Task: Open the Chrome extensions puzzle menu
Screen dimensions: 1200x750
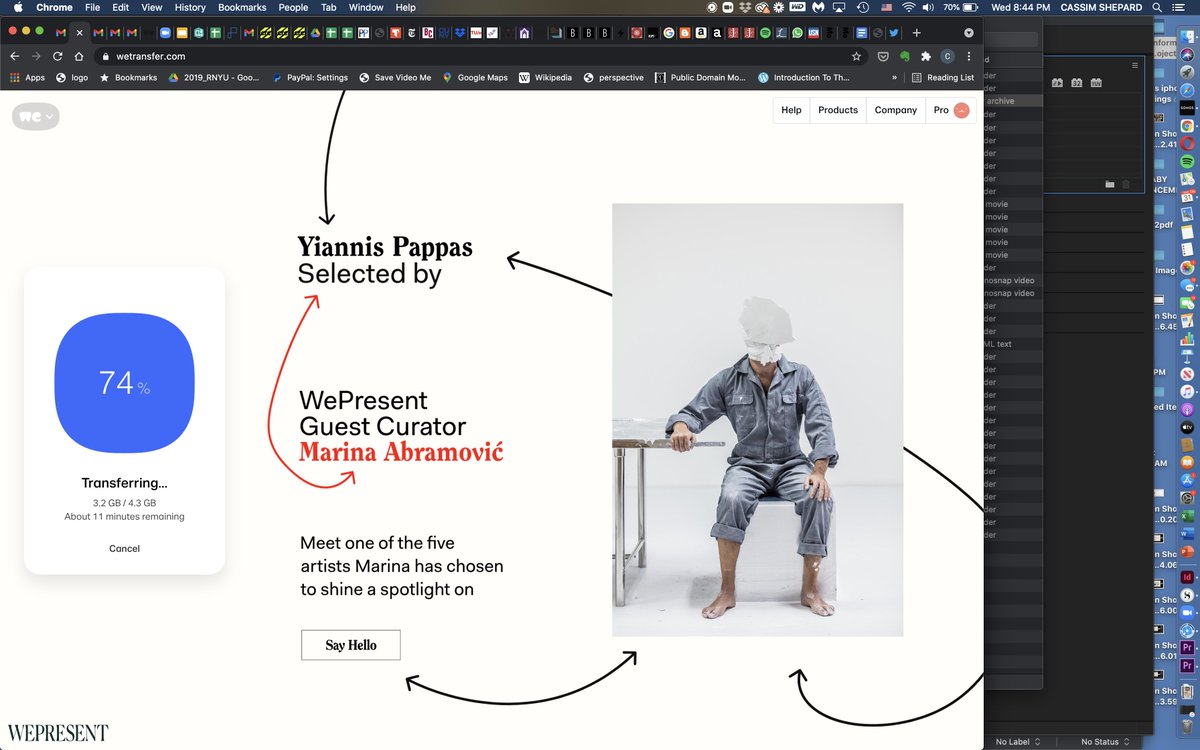Action: [x=926, y=57]
